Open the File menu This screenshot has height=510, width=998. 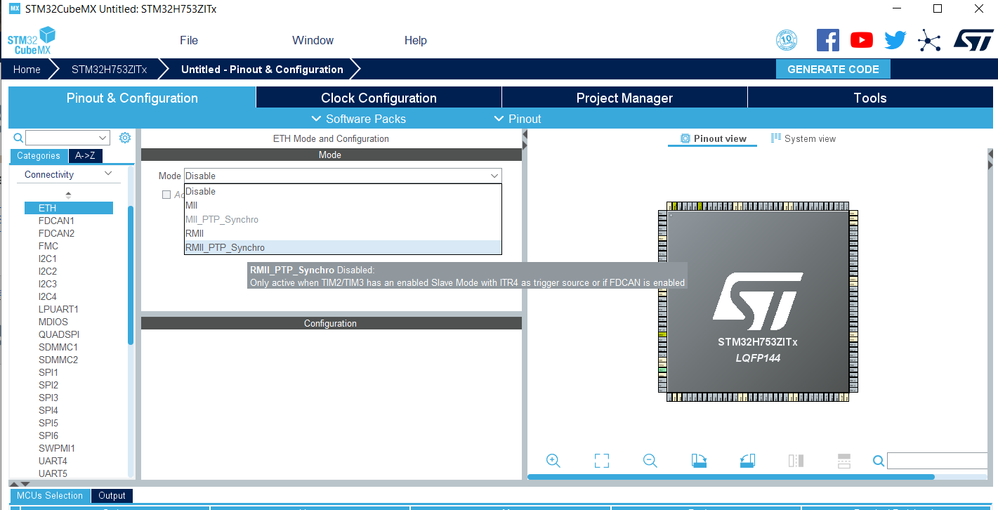pyautogui.click(x=189, y=40)
